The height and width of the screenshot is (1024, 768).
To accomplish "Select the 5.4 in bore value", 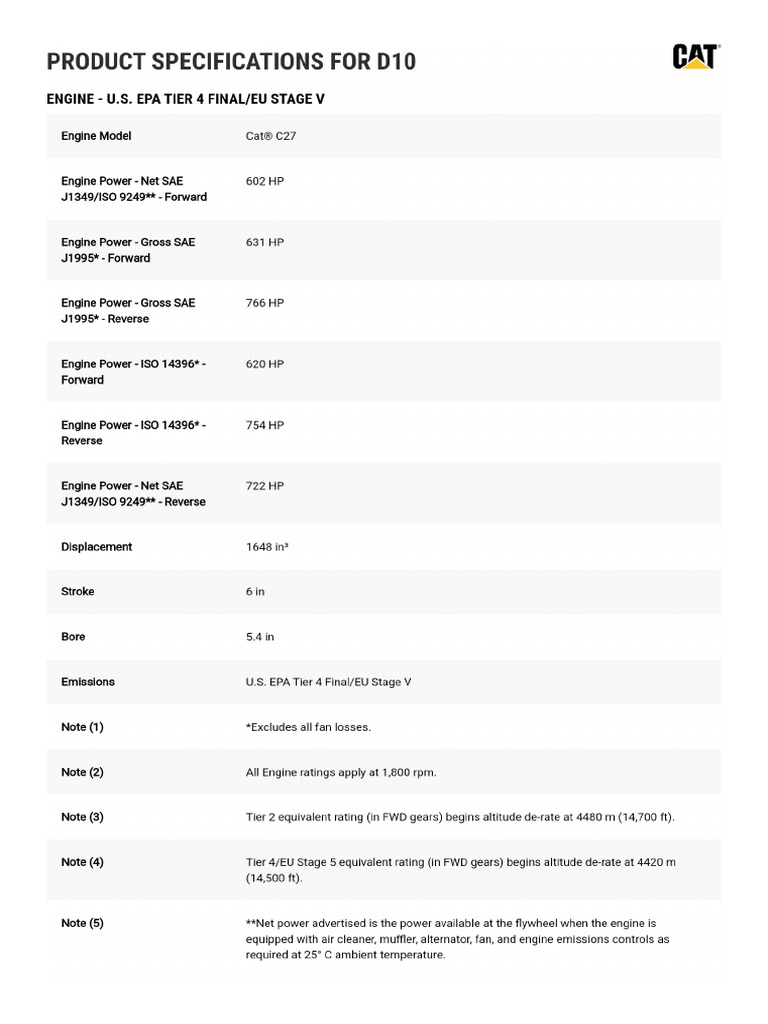I will [260, 637].
